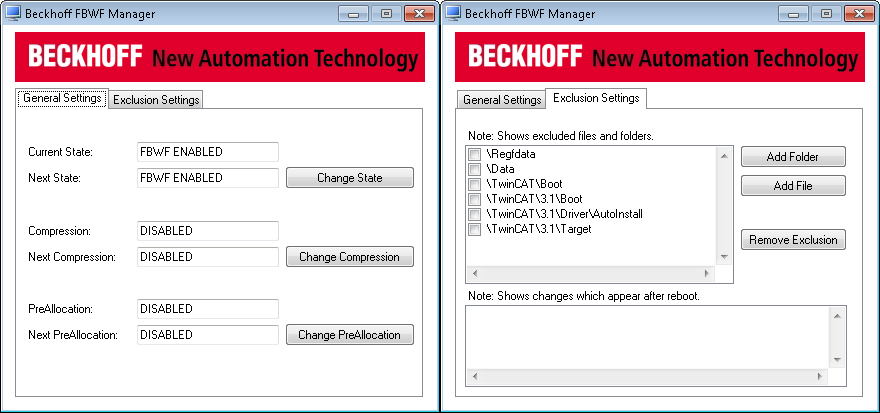Click exclusion list scroll down arrow
The width and height of the screenshot is (880, 413).
point(724,256)
